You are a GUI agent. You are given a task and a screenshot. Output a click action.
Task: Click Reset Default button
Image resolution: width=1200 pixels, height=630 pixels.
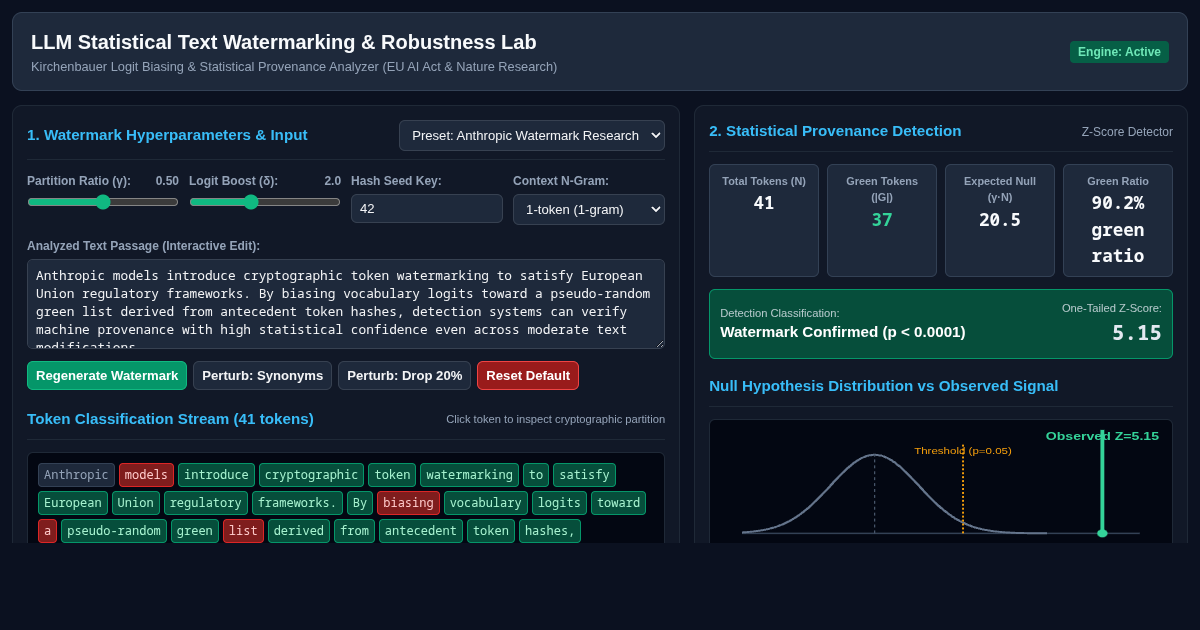click(528, 375)
